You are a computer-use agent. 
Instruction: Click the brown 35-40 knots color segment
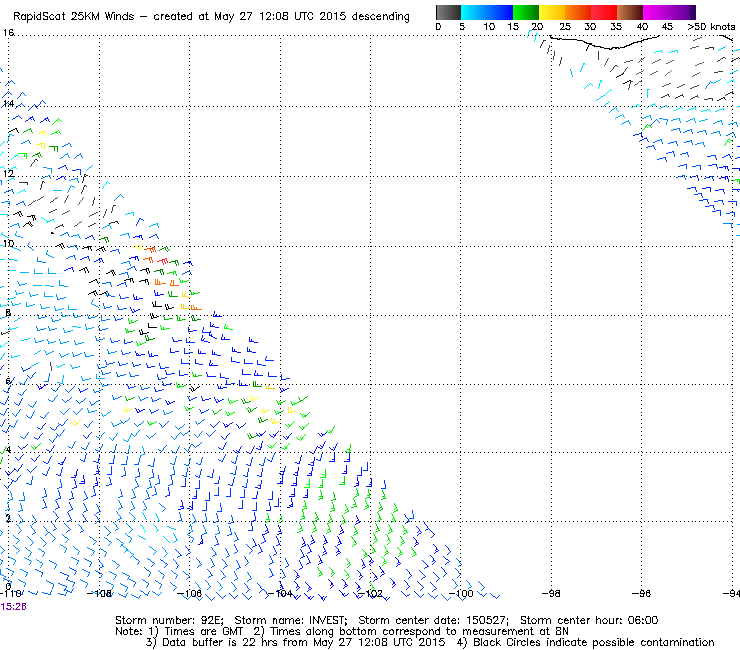point(630,12)
